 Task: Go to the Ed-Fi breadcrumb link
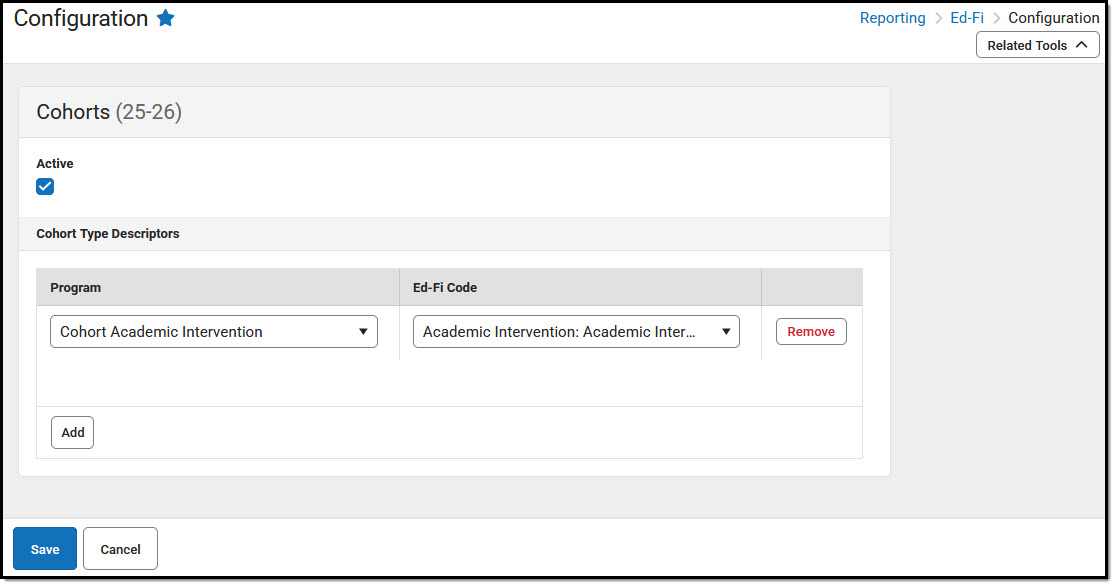point(967,18)
